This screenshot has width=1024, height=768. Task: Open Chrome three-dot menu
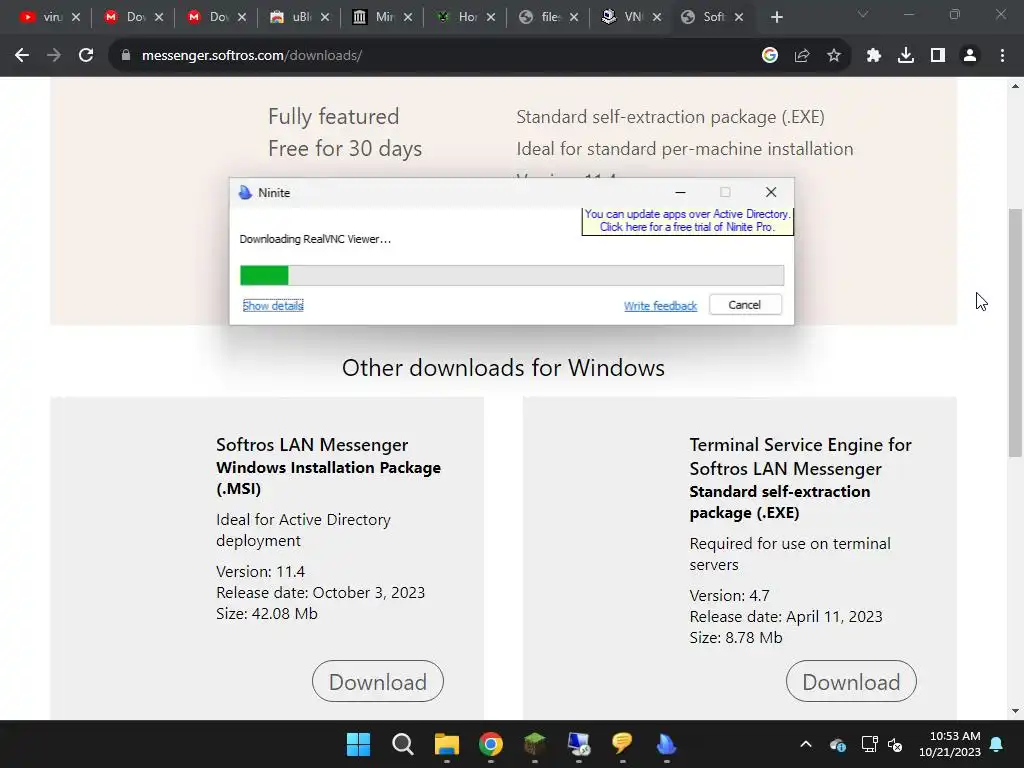[1002, 56]
